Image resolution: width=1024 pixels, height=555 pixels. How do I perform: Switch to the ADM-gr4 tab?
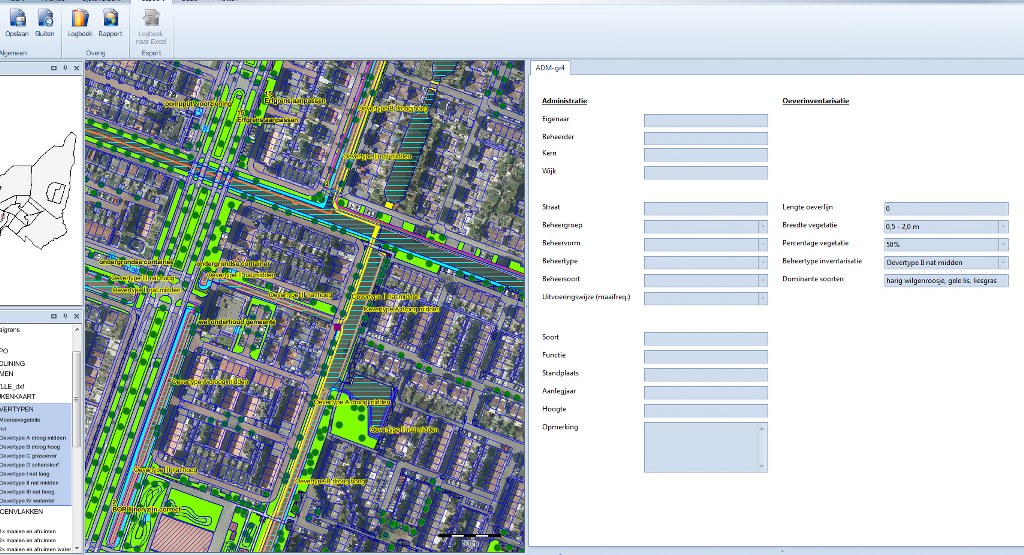coord(551,68)
